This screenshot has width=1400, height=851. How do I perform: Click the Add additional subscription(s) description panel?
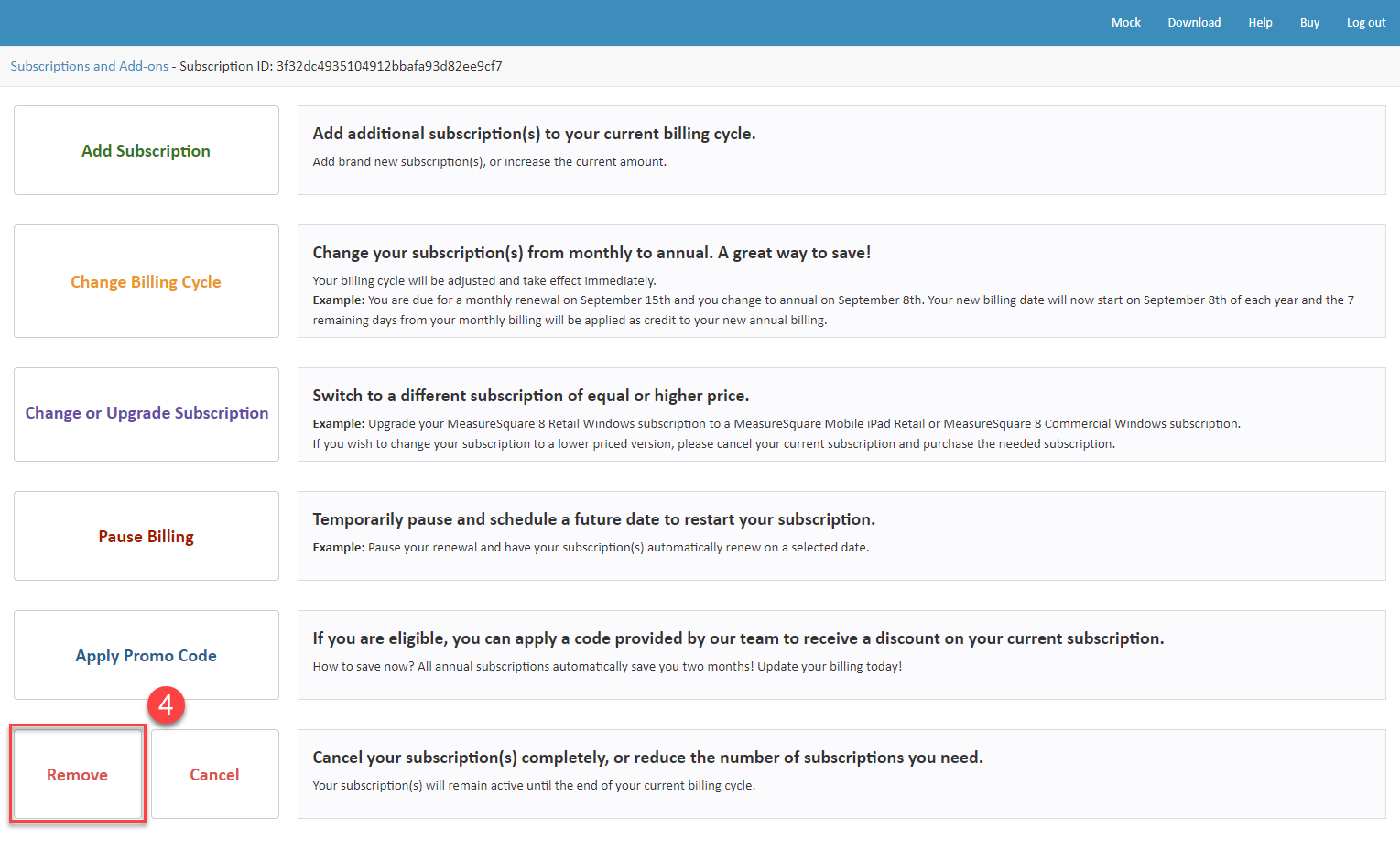pos(841,150)
